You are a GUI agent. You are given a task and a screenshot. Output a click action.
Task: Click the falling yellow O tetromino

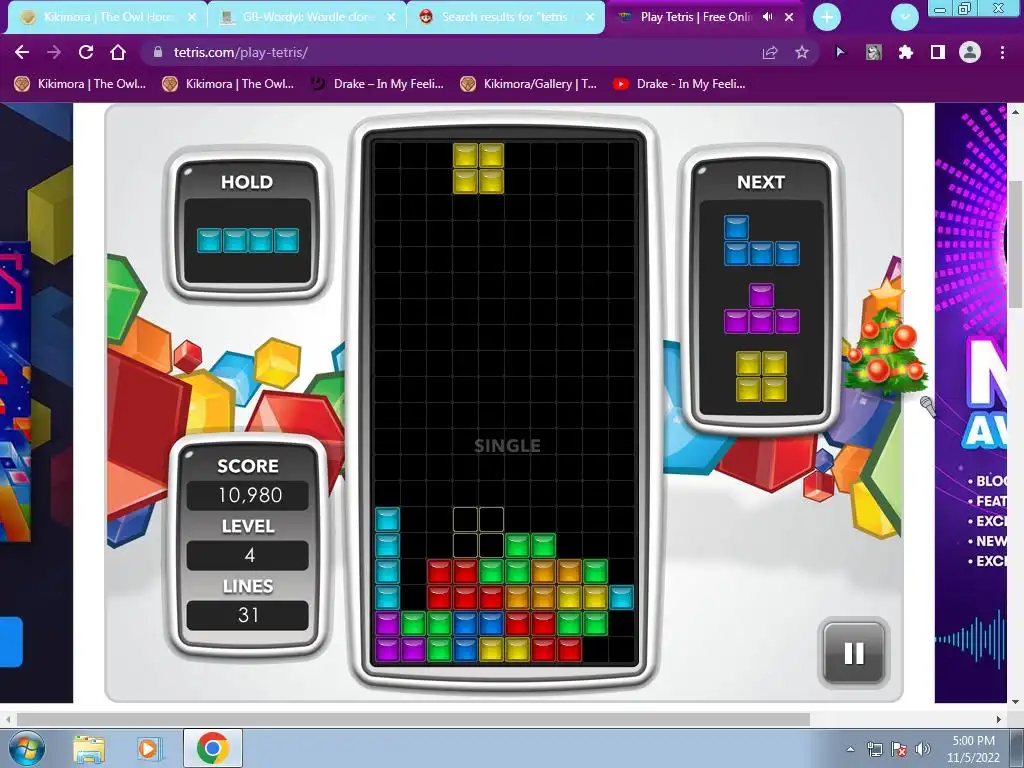479,168
